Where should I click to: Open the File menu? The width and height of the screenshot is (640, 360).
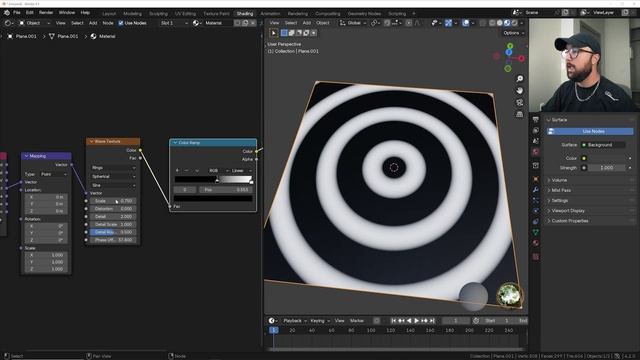[x=17, y=13]
